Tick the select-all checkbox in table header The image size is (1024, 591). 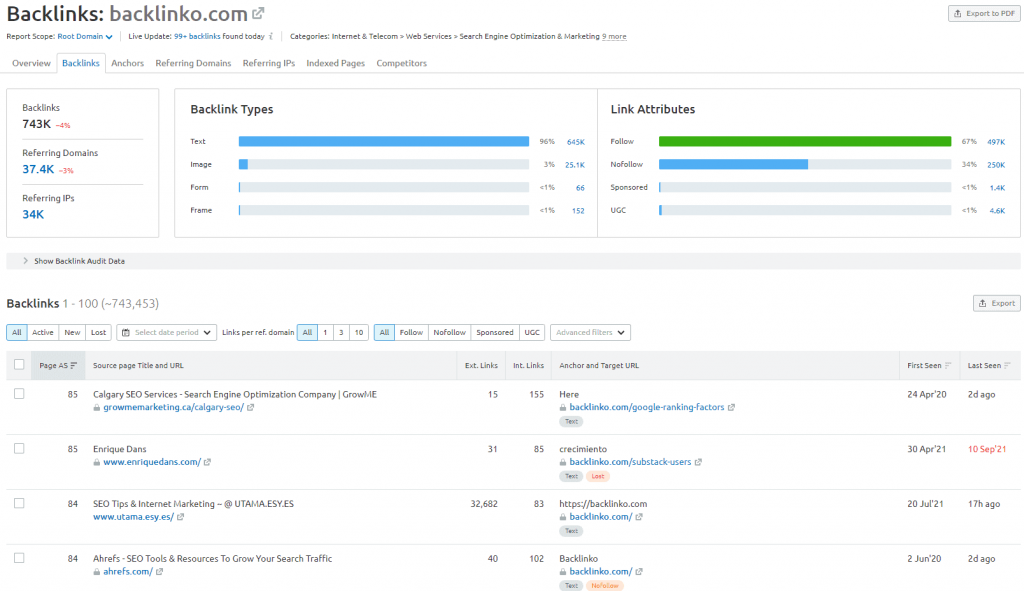pos(19,365)
